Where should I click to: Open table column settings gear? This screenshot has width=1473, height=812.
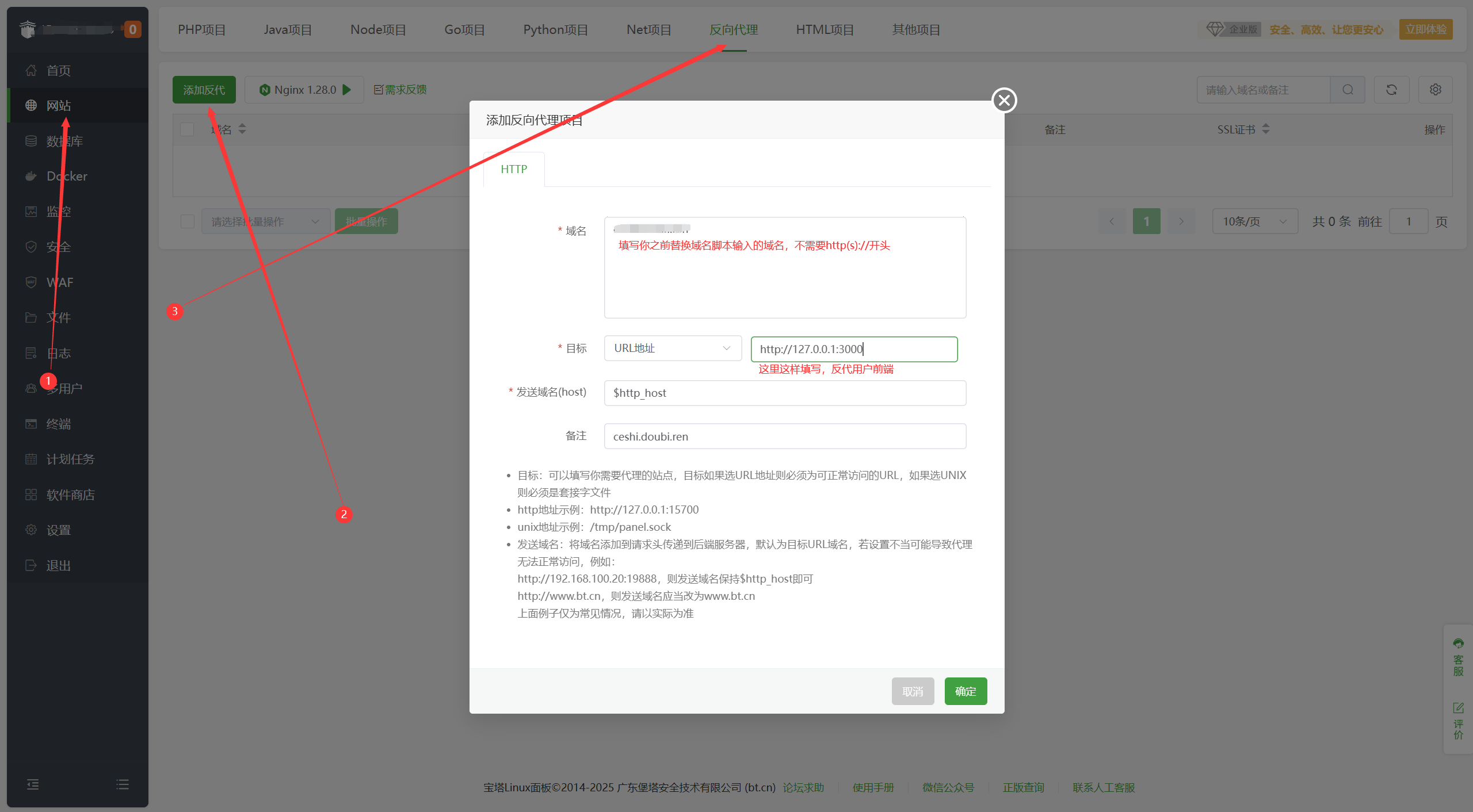coord(1435,90)
